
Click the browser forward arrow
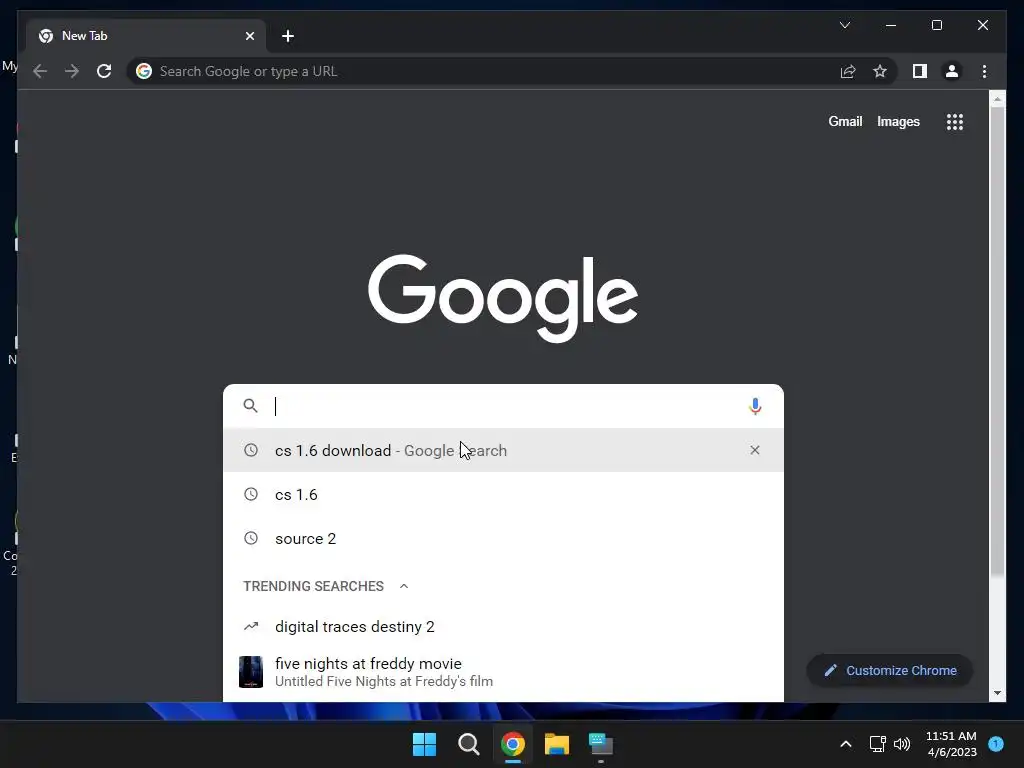point(72,71)
